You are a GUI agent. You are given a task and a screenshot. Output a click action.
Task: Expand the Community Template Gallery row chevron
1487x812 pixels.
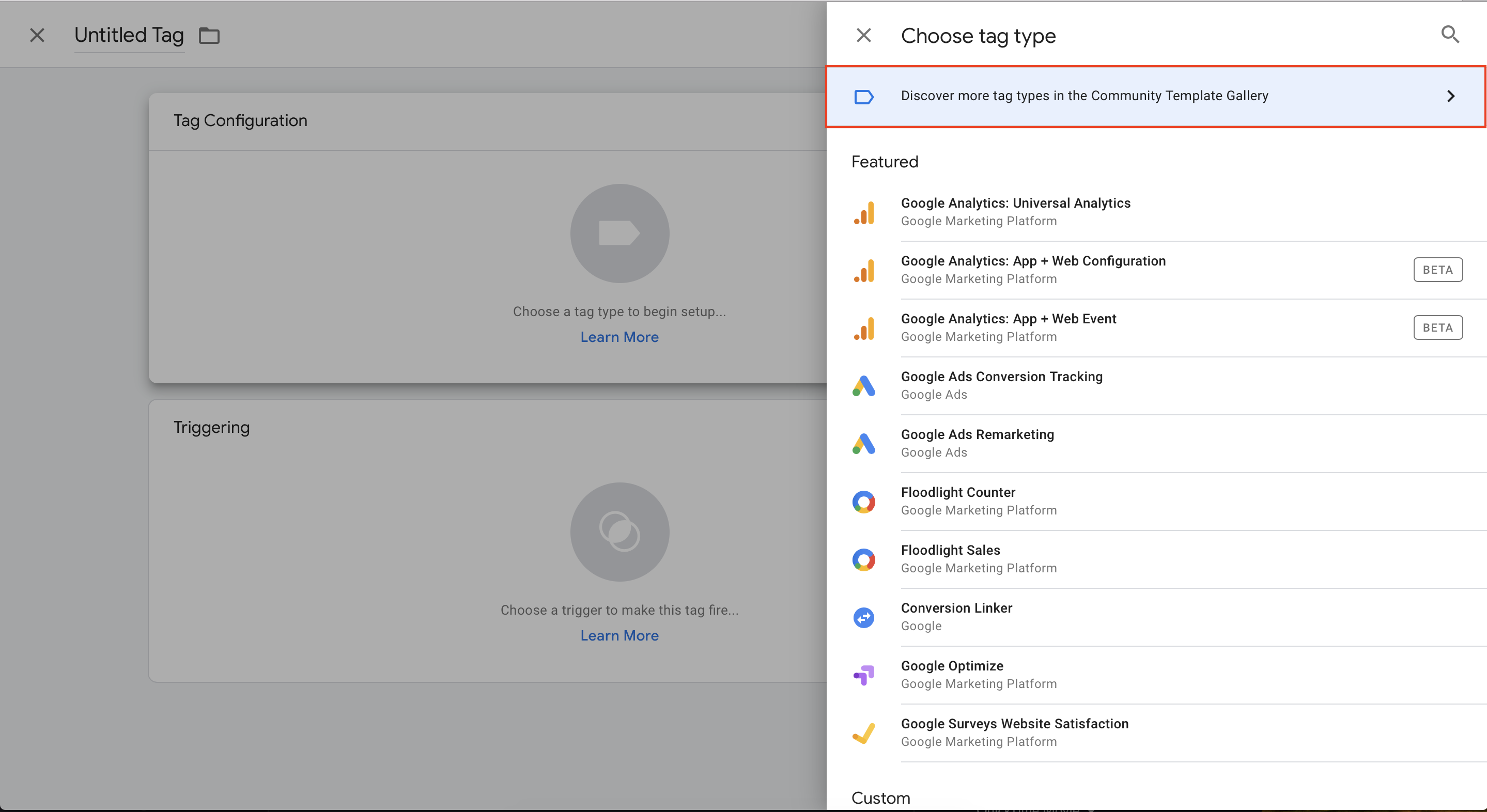click(x=1451, y=97)
